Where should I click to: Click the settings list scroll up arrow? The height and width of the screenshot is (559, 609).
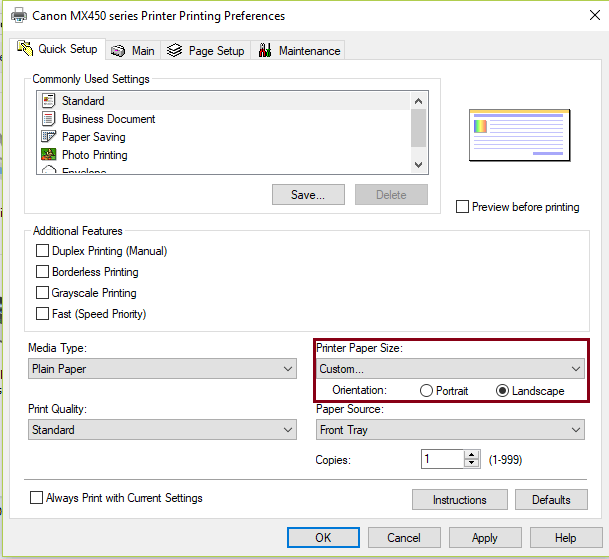coord(418,101)
